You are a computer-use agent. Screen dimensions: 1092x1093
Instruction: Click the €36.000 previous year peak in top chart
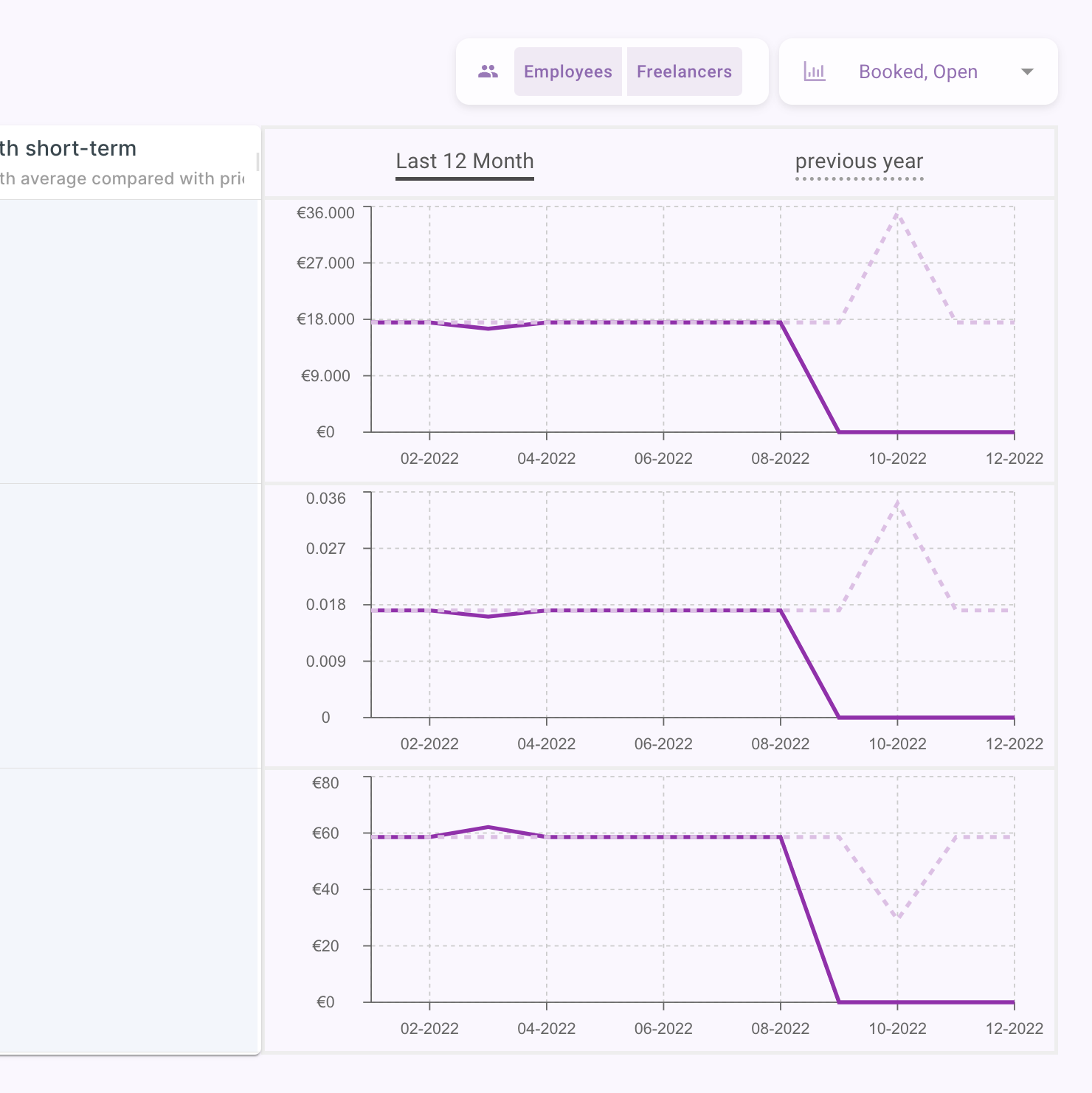coord(897,213)
